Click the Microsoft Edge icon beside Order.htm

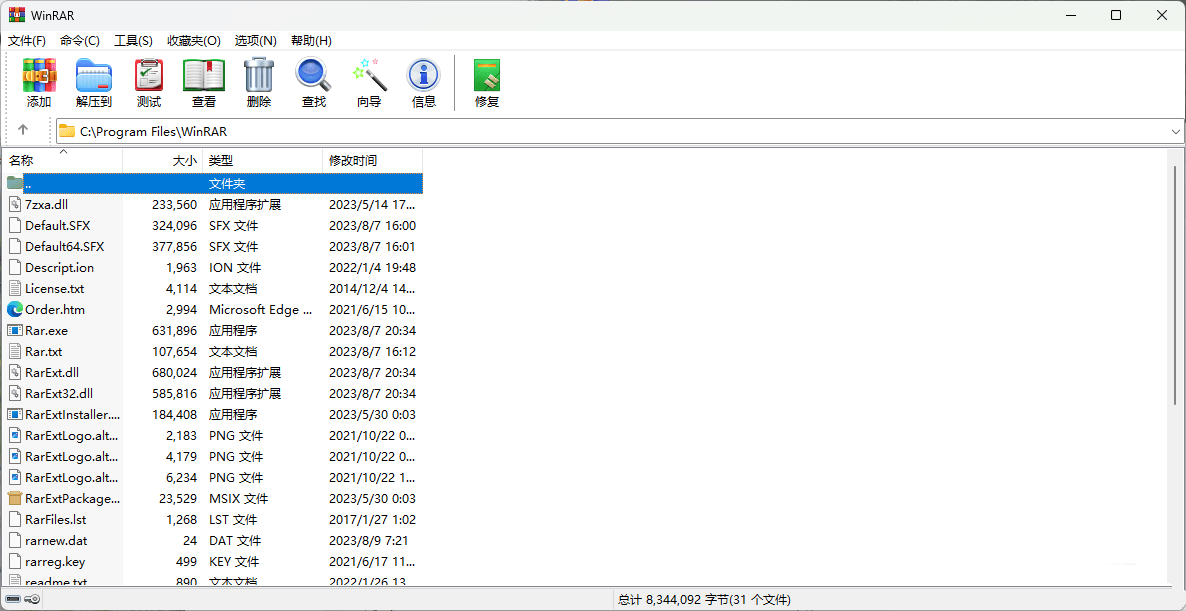point(14,309)
